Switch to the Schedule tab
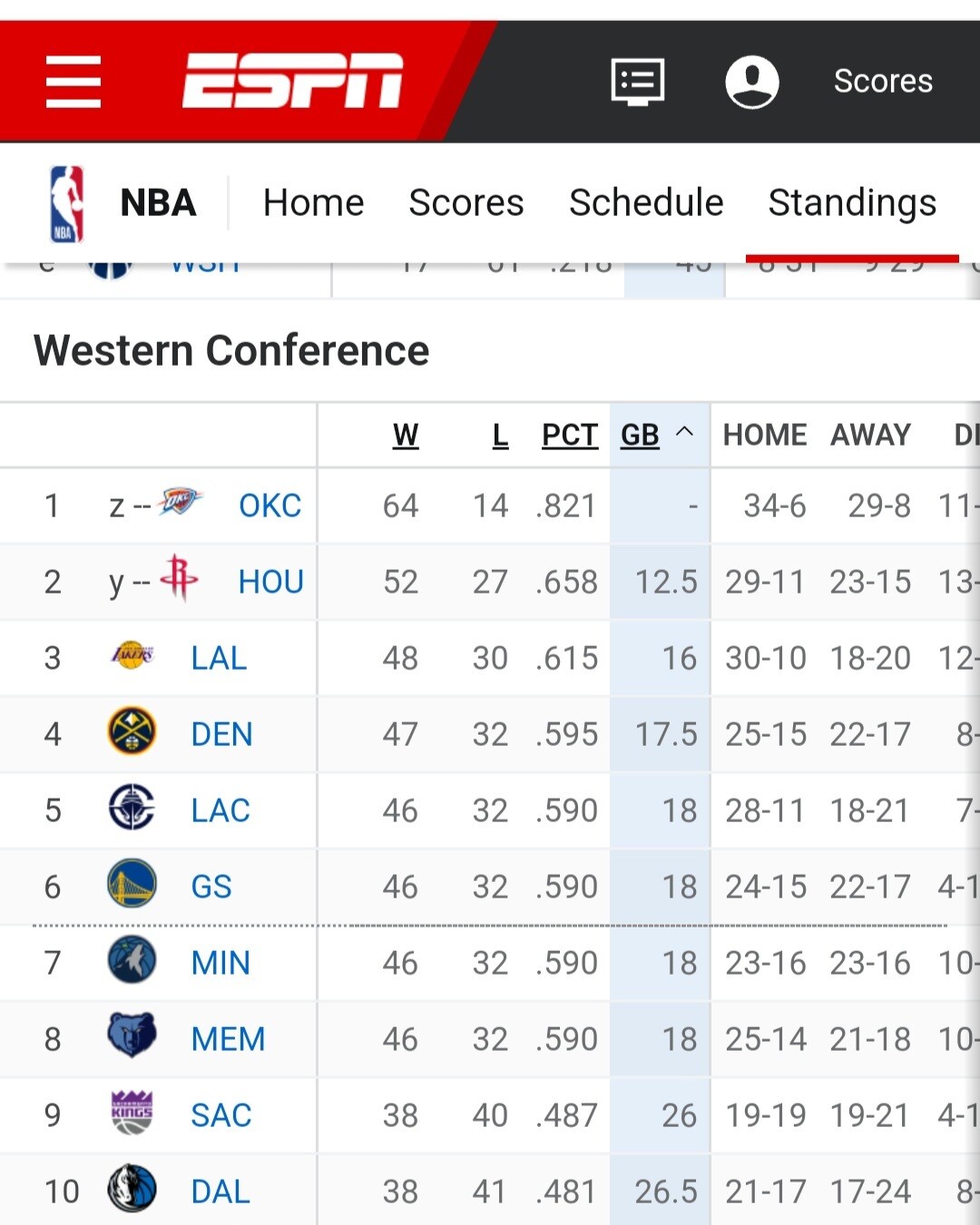 [x=646, y=203]
